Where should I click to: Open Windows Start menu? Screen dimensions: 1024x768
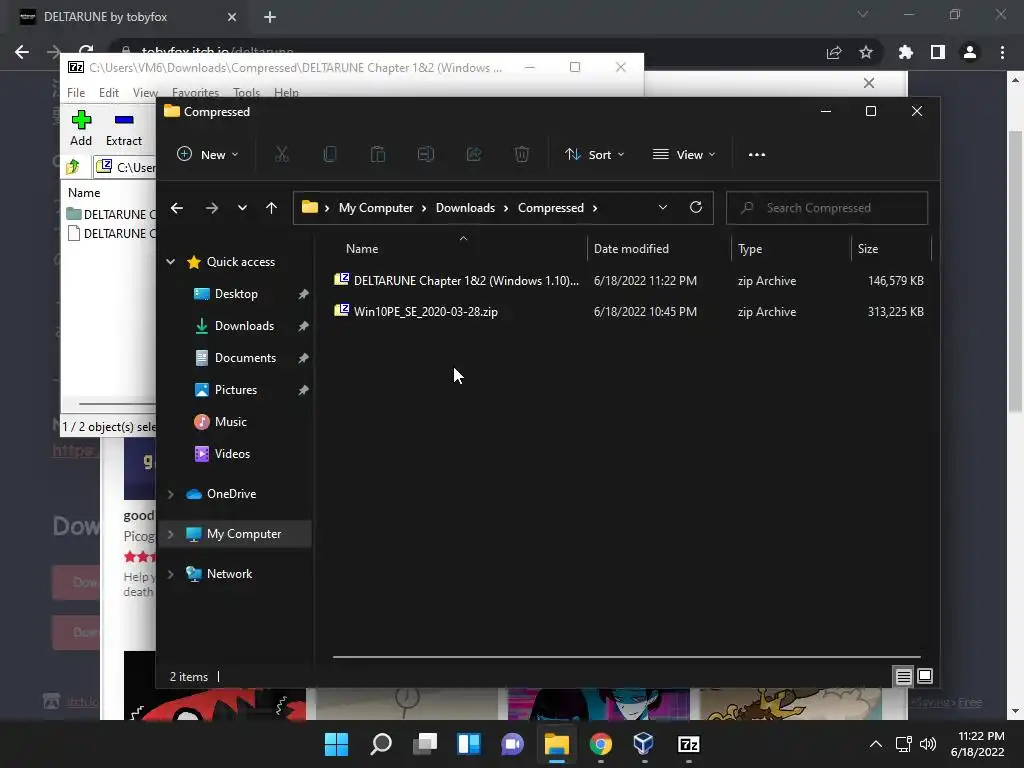[336, 744]
